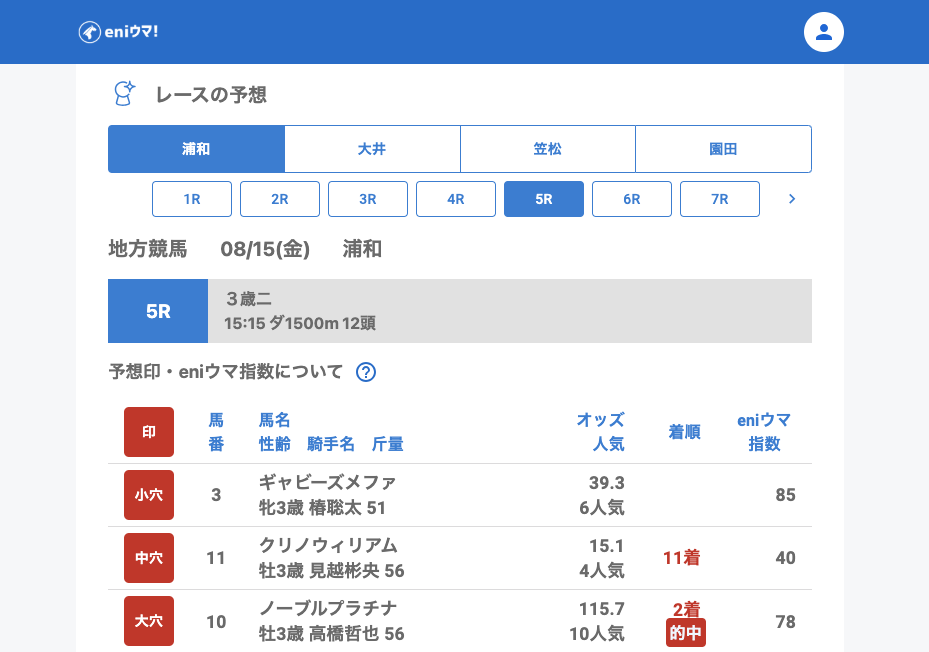Select race 1R button
This screenshot has height=652, width=929.
192,199
